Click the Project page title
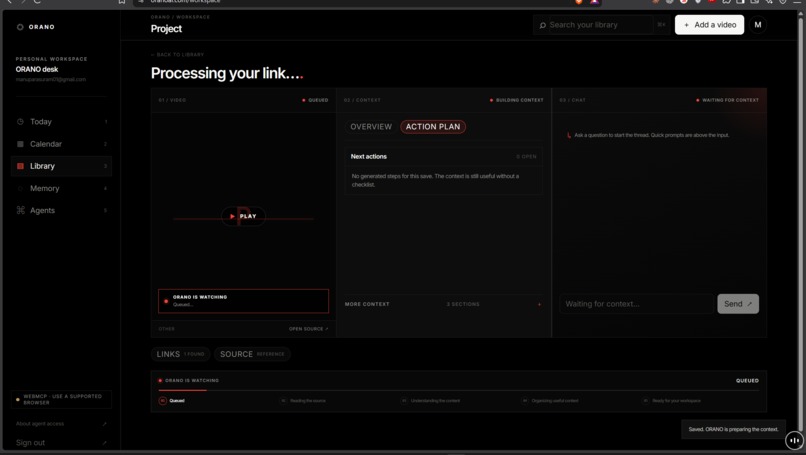 click(166, 29)
